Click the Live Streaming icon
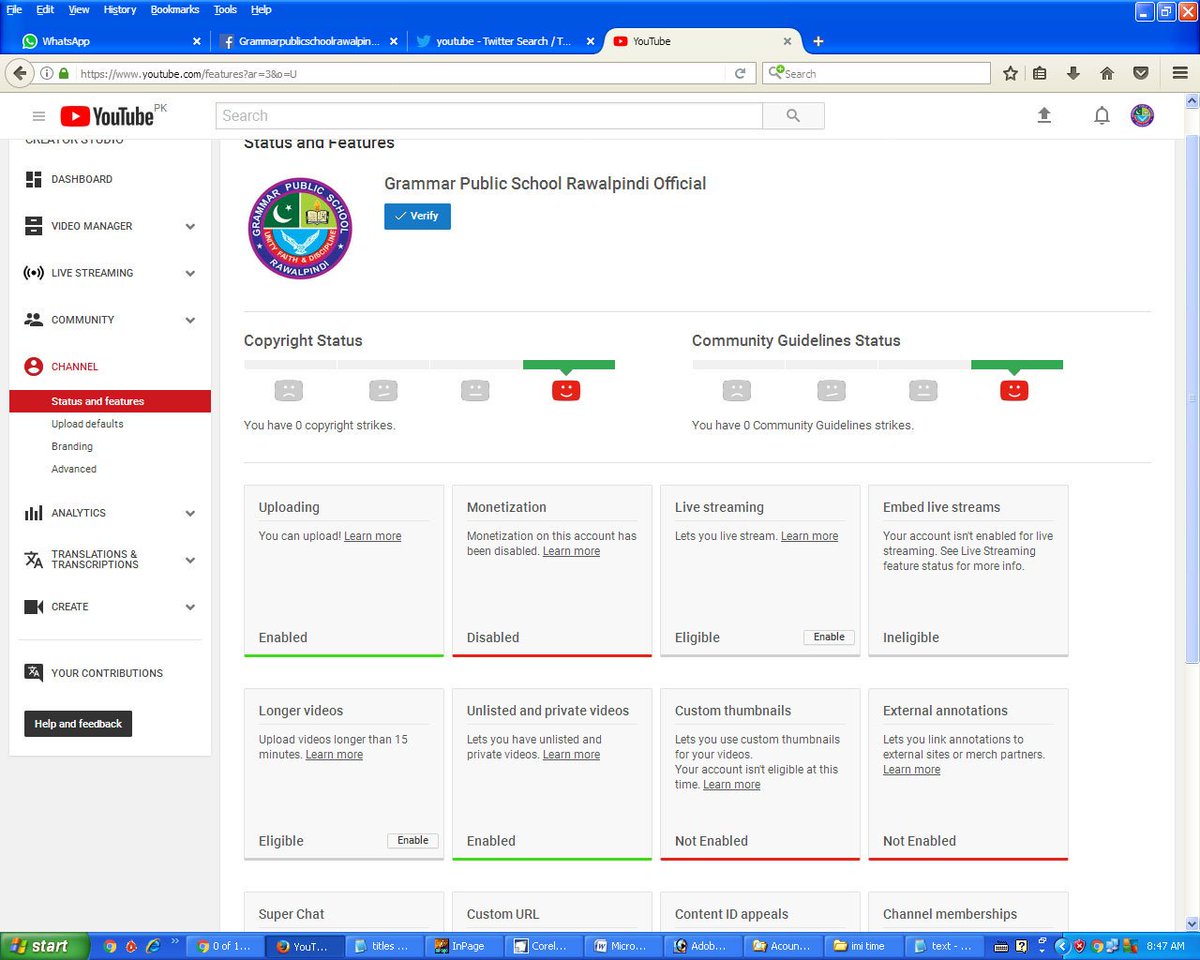The image size is (1200, 960). [x=34, y=273]
